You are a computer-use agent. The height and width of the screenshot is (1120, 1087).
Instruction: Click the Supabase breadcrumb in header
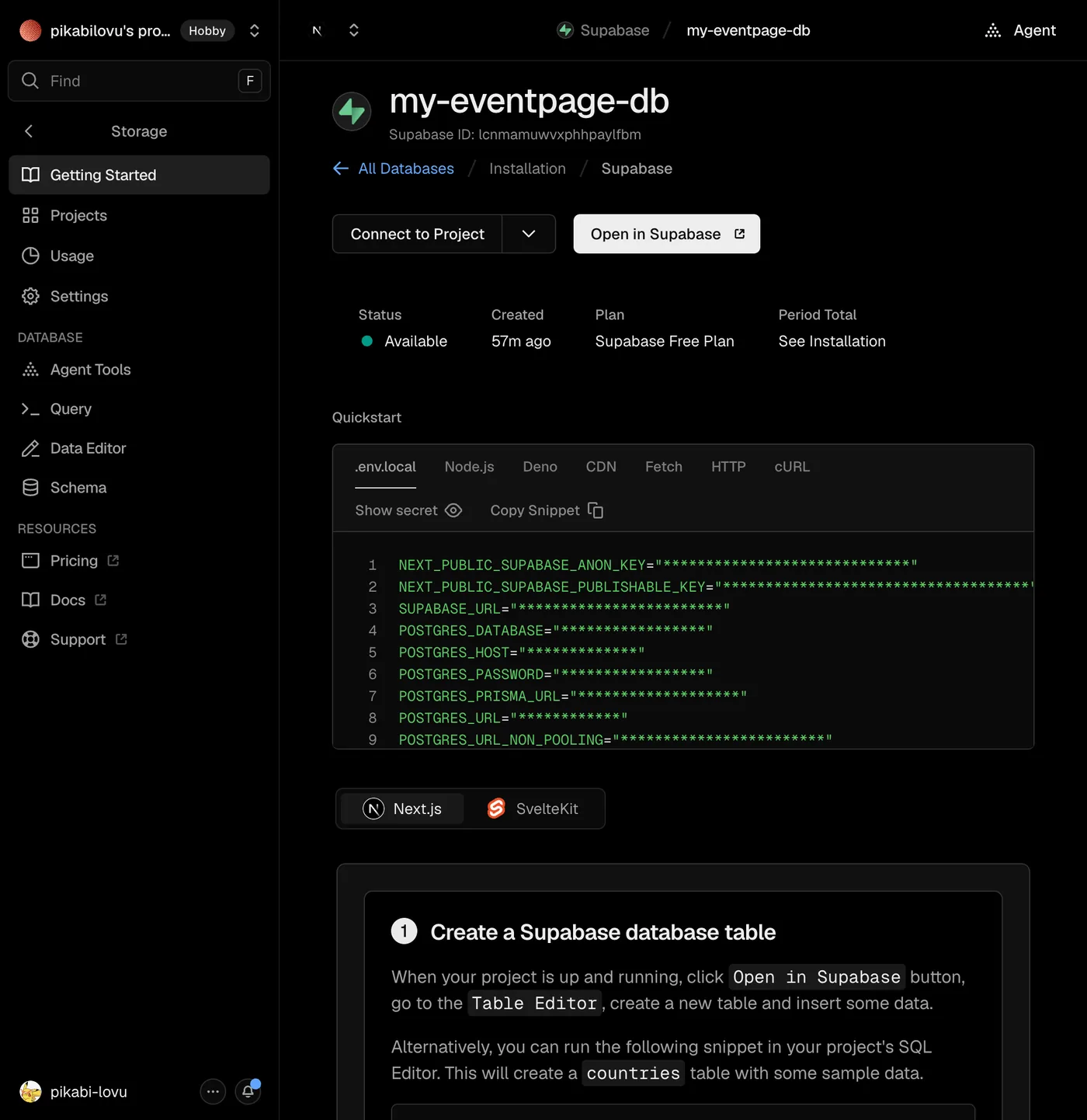click(603, 30)
